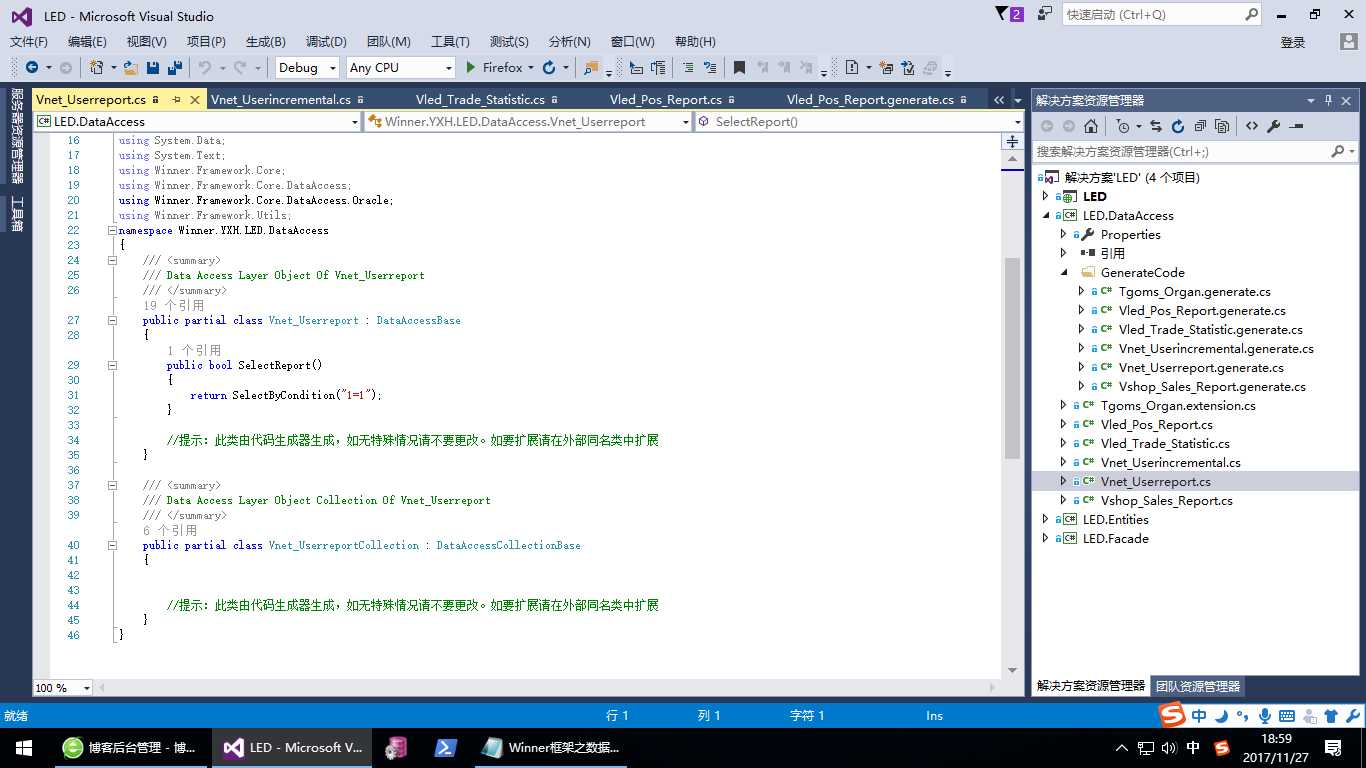1366x768 pixels.
Task: Start debugging with the Firefox run button
Action: [x=494, y=68]
